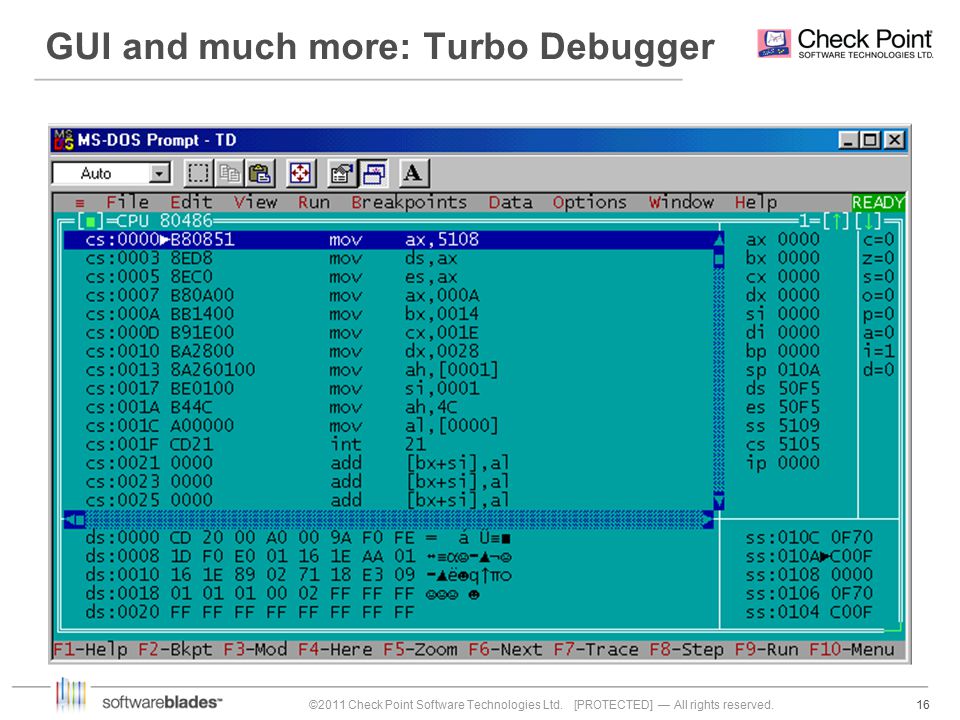
Task: Select the i=1 interrupt flag
Action: (879, 351)
